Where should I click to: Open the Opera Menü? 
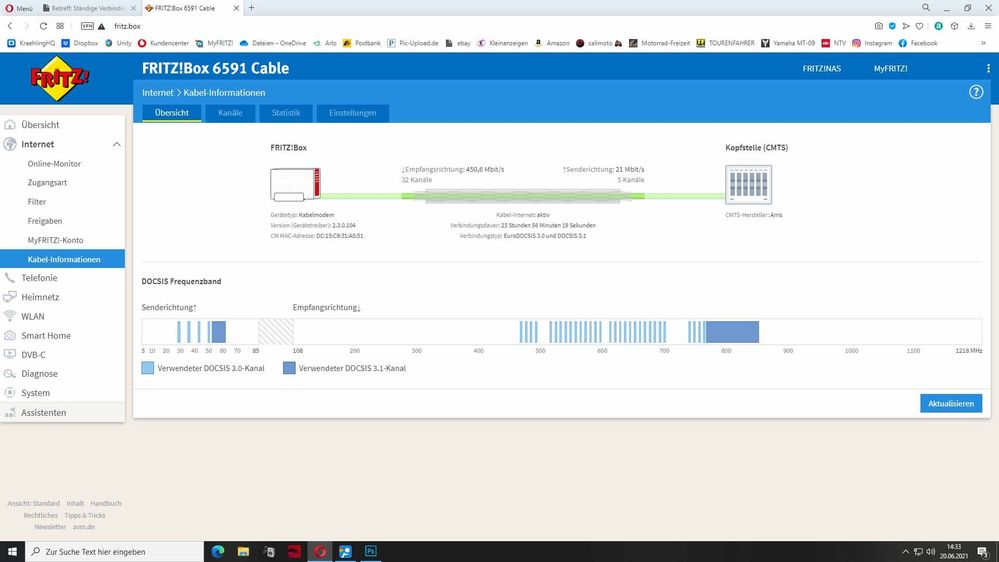(x=19, y=8)
